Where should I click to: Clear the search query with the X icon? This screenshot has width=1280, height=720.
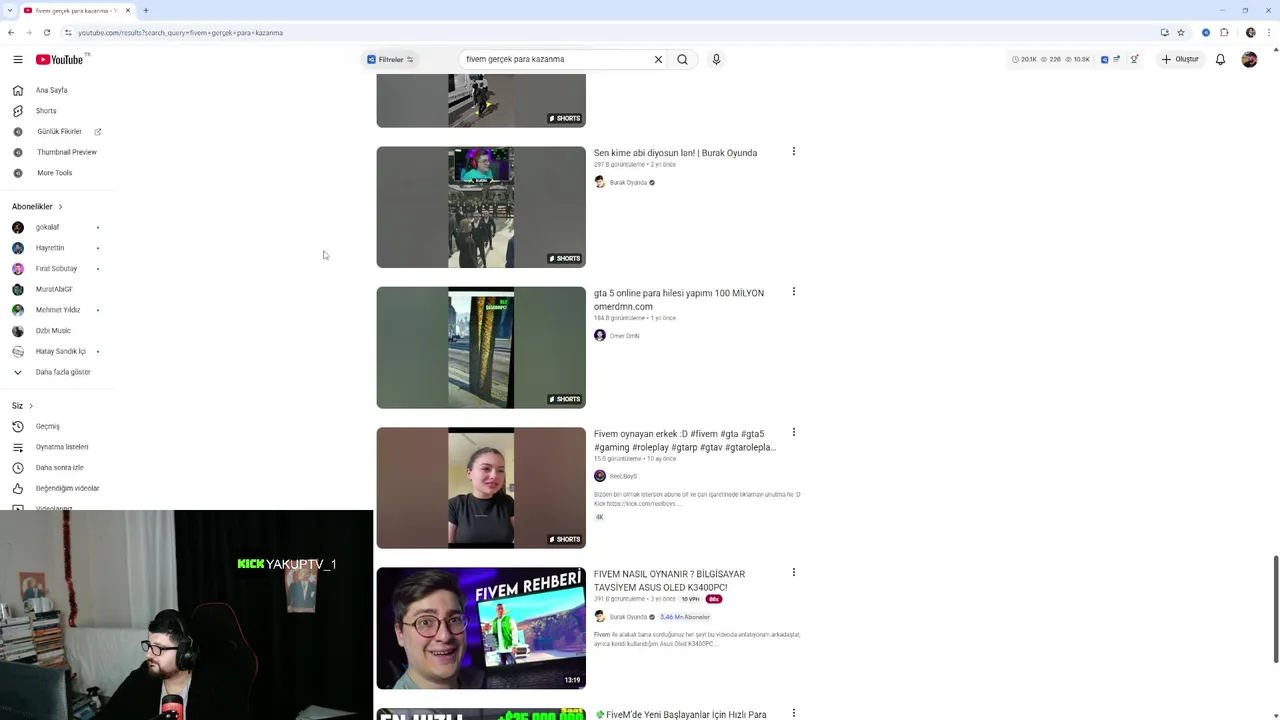tap(658, 60)
